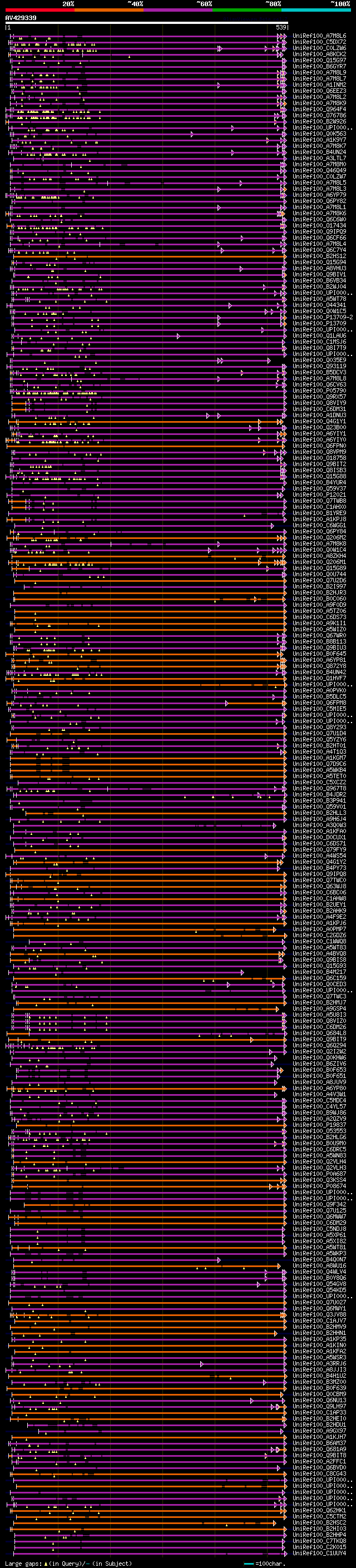Viewport: 356px width, 1568px height.
Task: Open UniRef100_Q035E9 entry
Action: (x=319, y=360)
